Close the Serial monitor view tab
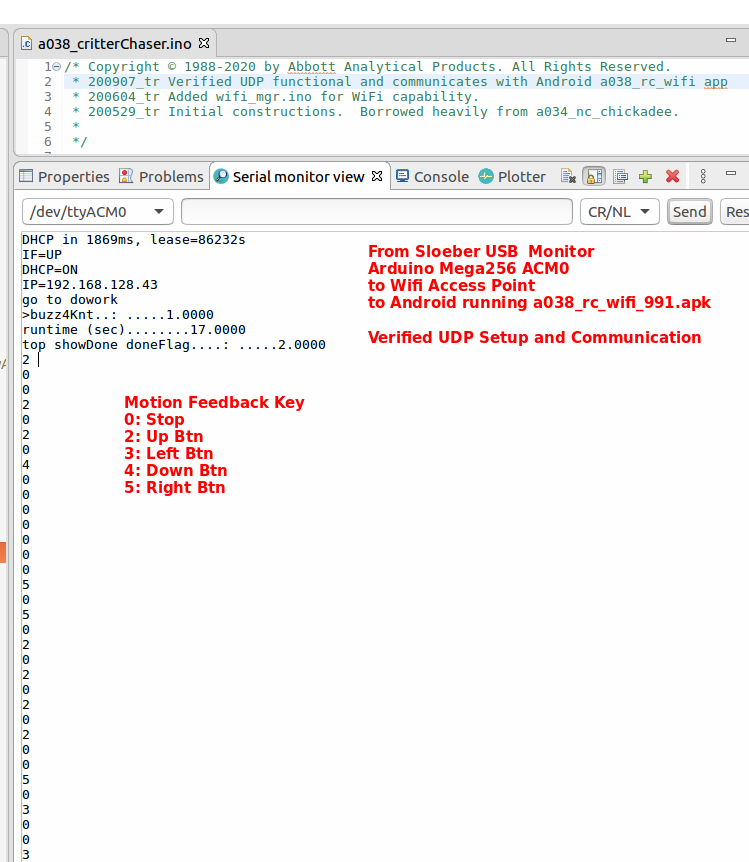The height and width of the screenshot is (862, 749). coord(377,176)
